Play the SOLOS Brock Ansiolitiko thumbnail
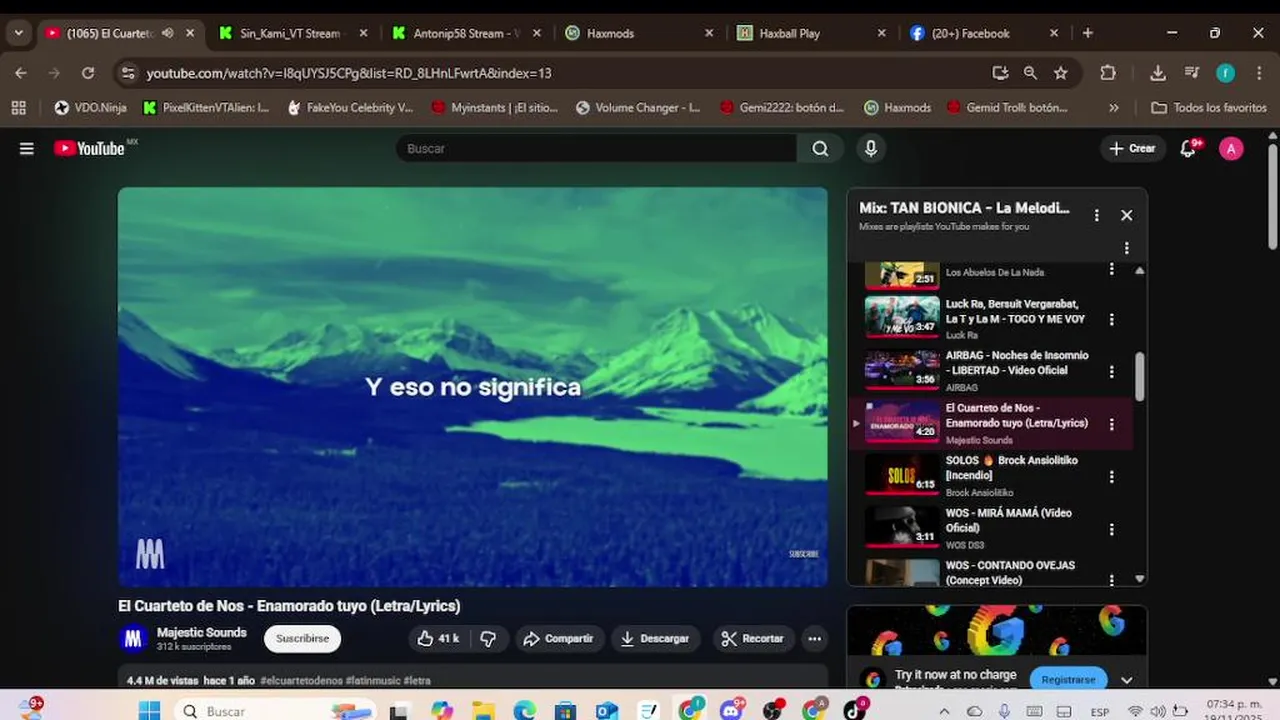Image resolution: width=1280 pixels, height=720 pixels. click(x=902, y=474)
